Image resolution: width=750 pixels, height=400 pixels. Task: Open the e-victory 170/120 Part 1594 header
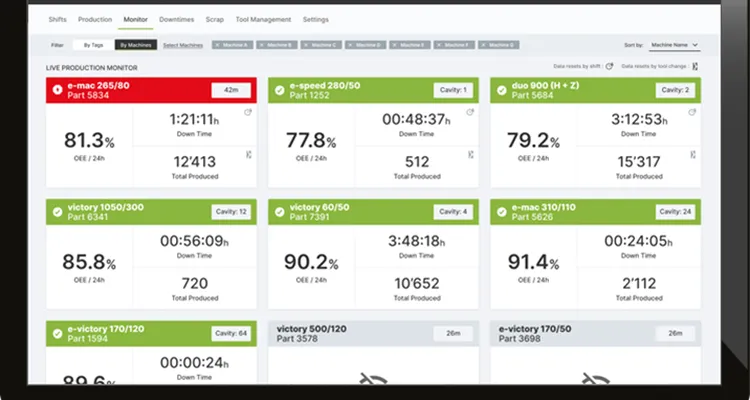pyautogui.click(x=151, y=333)
